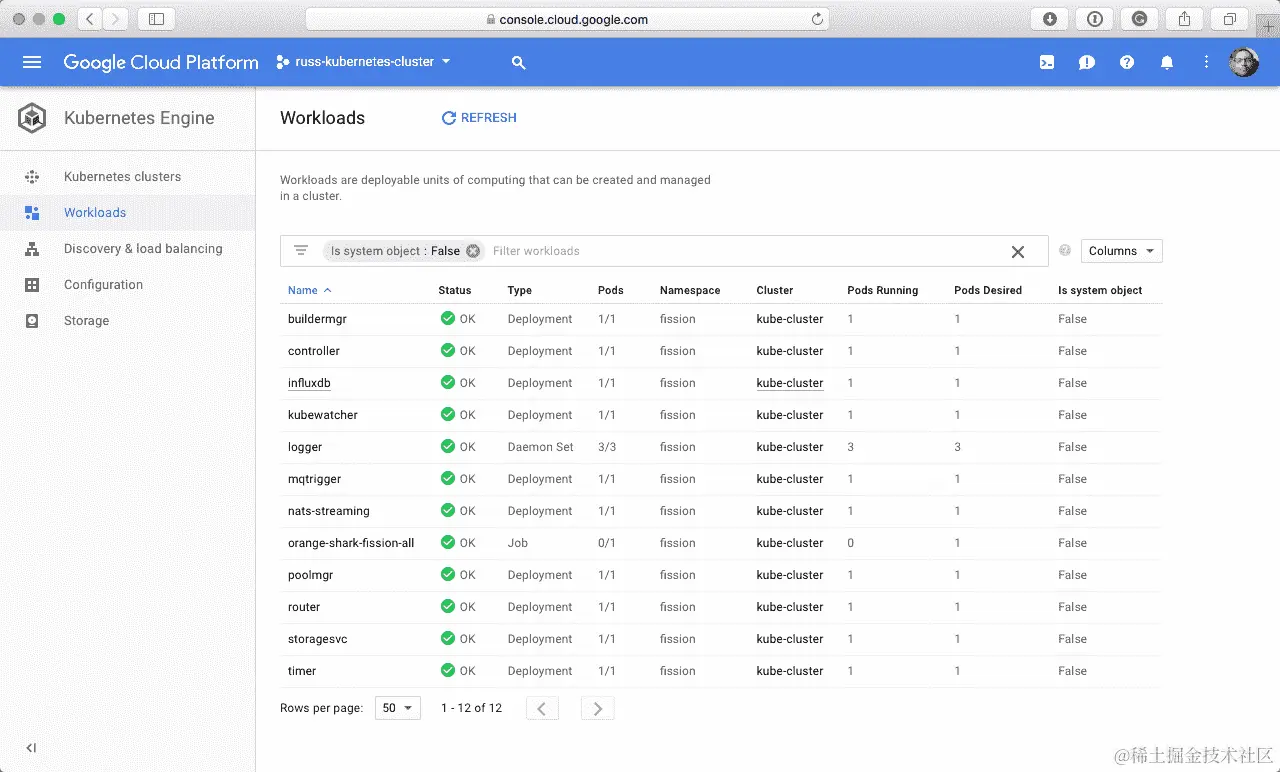Click the Storage sidebar icon

tap(32, 321)
